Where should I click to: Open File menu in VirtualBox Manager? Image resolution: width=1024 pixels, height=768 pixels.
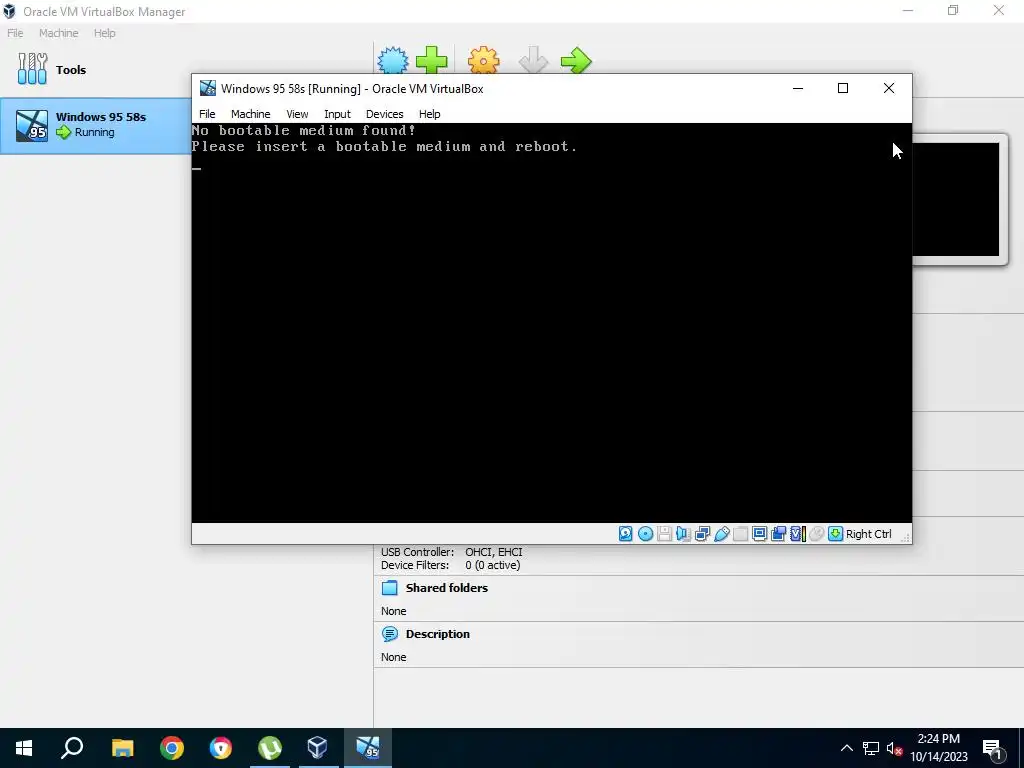coord(15,33)
